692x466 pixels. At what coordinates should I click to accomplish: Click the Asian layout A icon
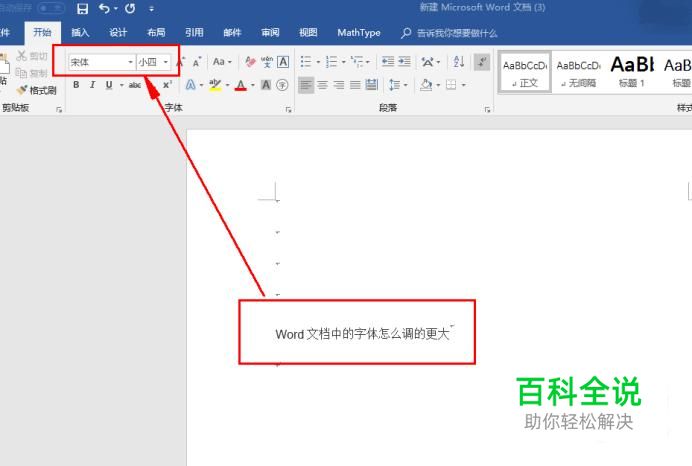427,62
